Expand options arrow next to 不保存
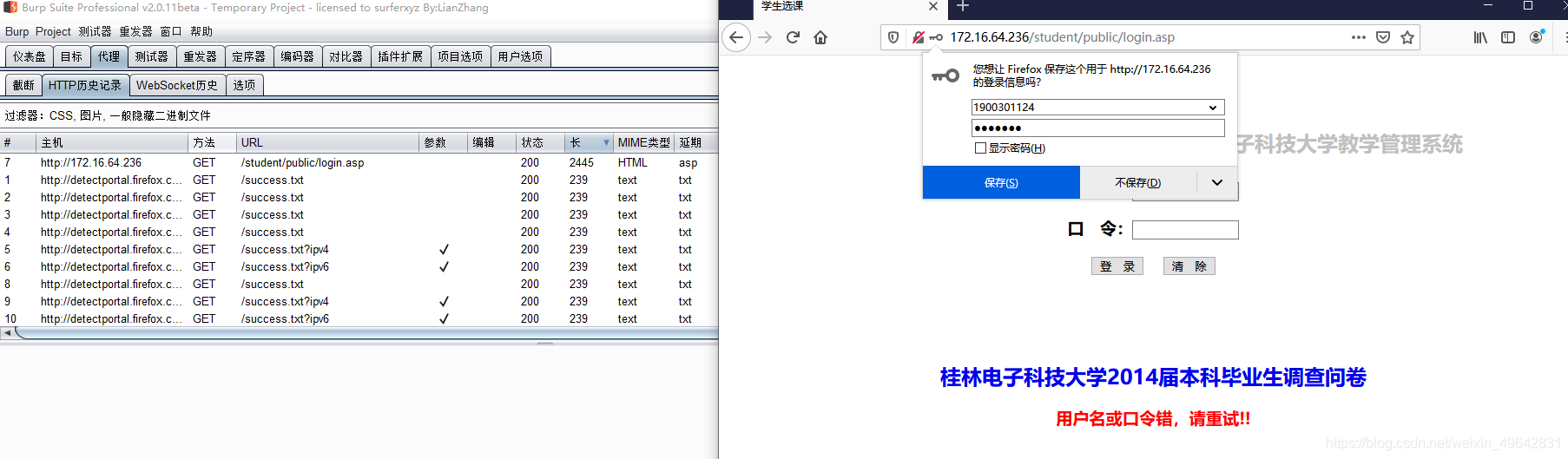Viewport: 1568px width, 459px height. pyautogui.click(x=1217, y=182)
